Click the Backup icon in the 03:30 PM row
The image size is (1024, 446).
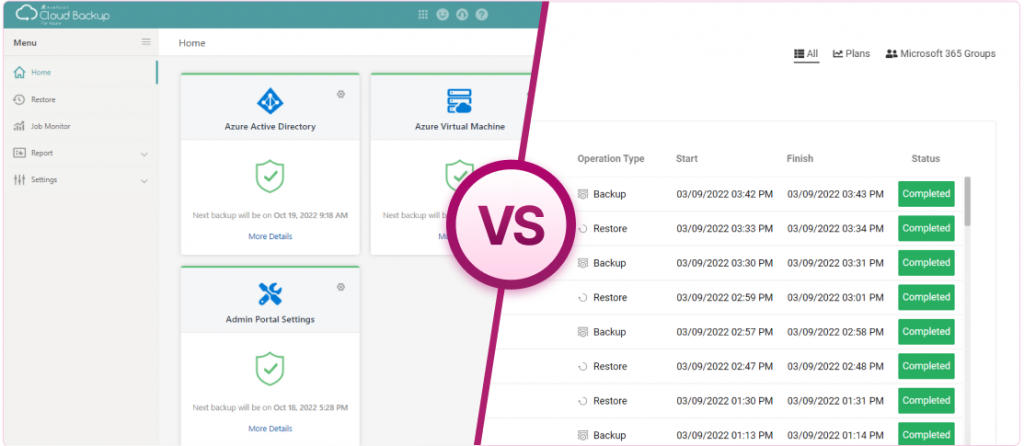click(x=583, y=263)
